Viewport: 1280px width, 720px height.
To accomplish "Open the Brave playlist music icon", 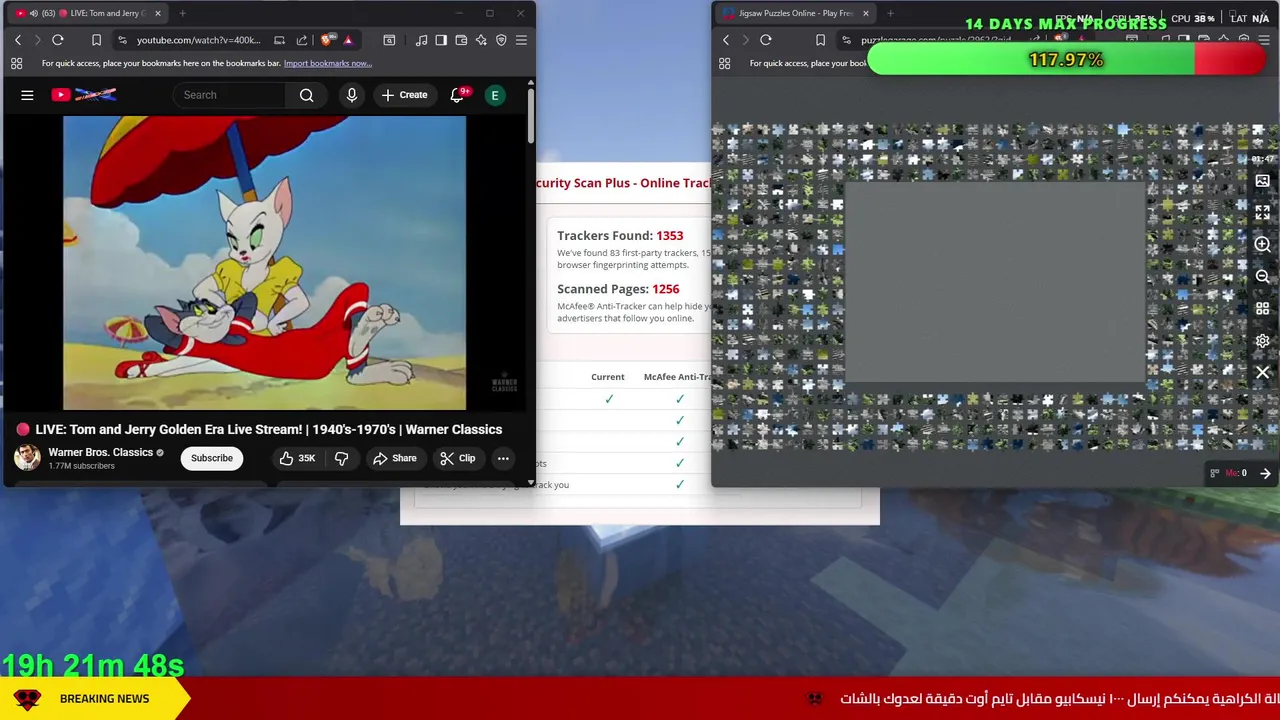I will tap(421, 40).
